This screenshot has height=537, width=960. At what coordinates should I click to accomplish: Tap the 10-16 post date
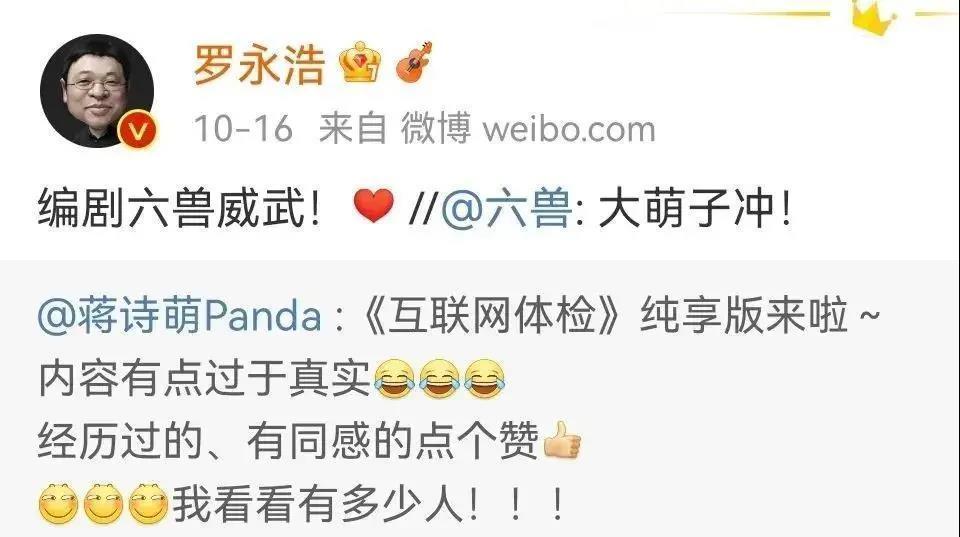coord(243,129)
